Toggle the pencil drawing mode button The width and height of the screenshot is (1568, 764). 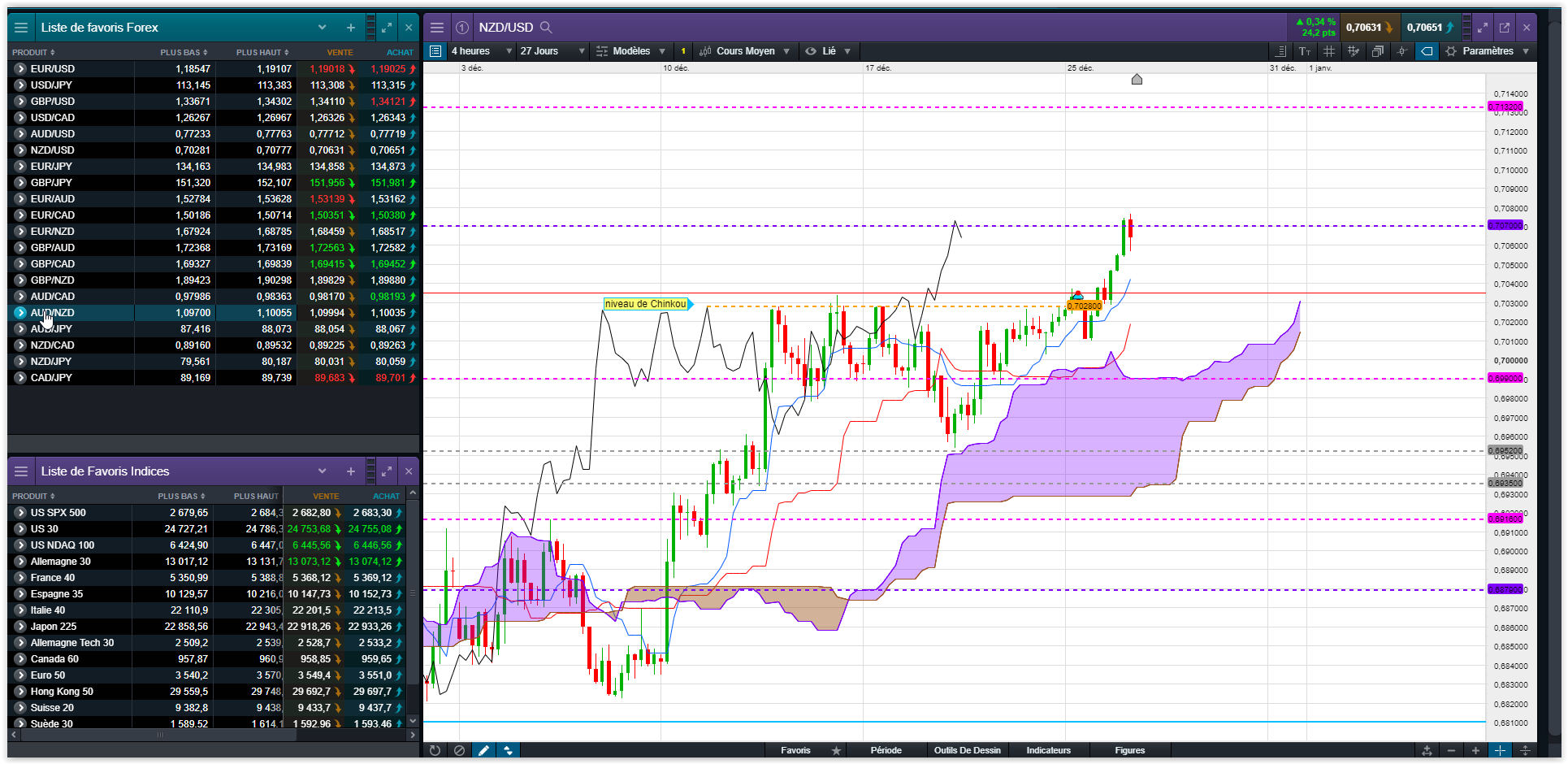click(483, 750)
